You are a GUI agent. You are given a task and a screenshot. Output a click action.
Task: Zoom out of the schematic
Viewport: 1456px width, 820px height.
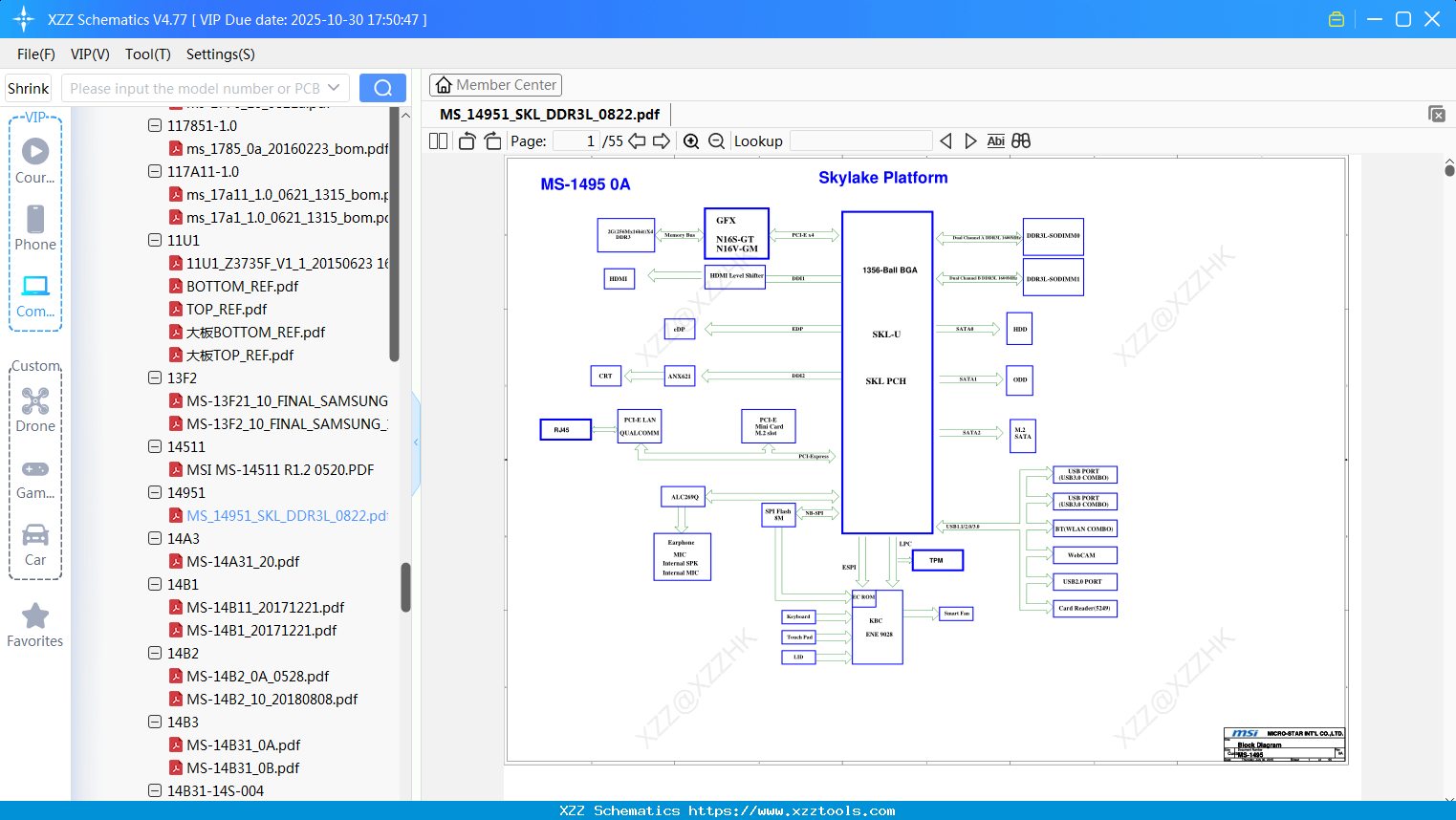pos(716,140)
